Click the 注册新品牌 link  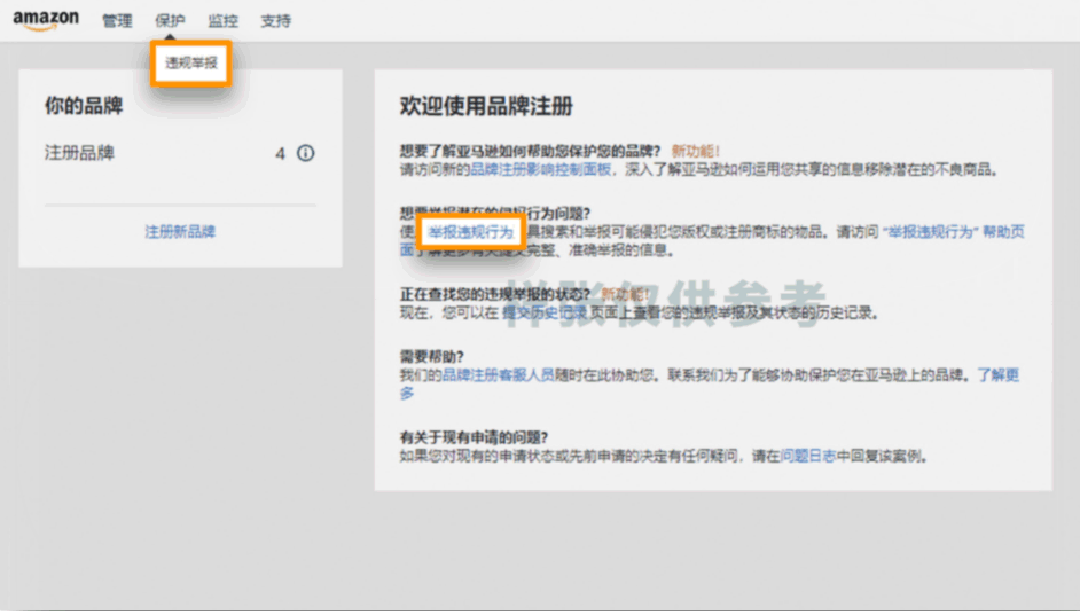pos(180,232)
